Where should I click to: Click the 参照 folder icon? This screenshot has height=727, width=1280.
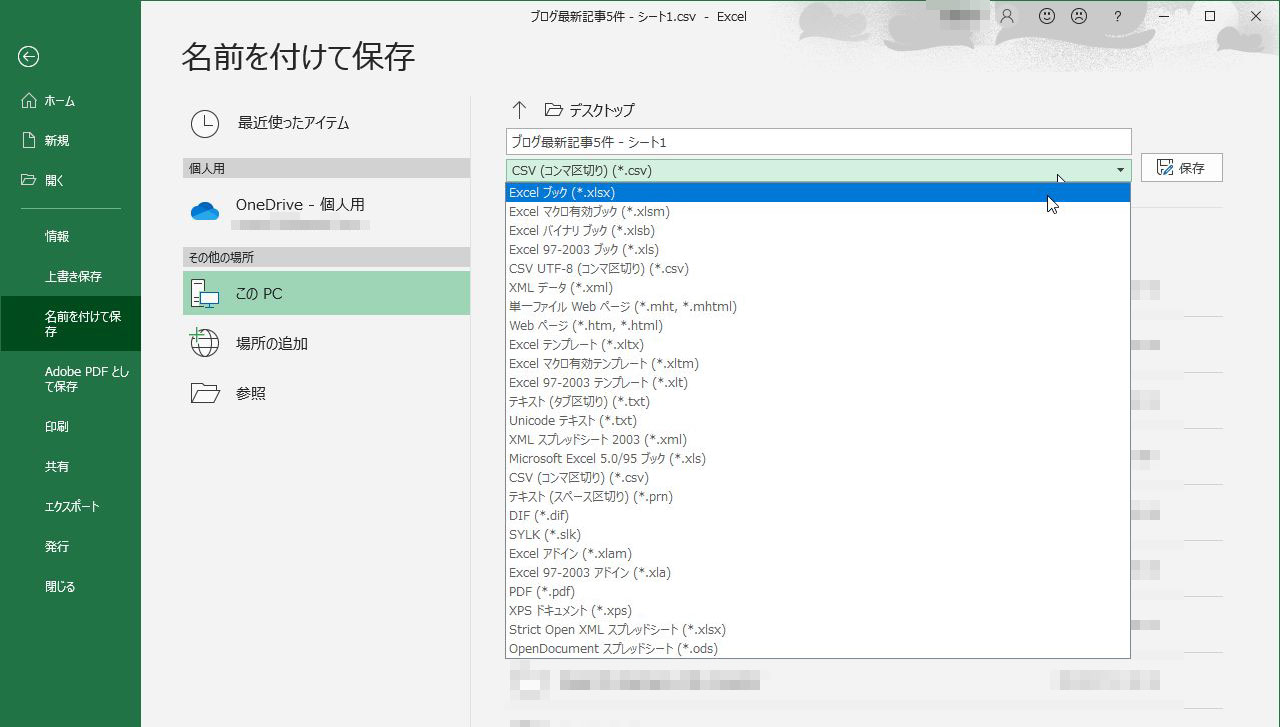pyautogui.click(x=205, y=393)
